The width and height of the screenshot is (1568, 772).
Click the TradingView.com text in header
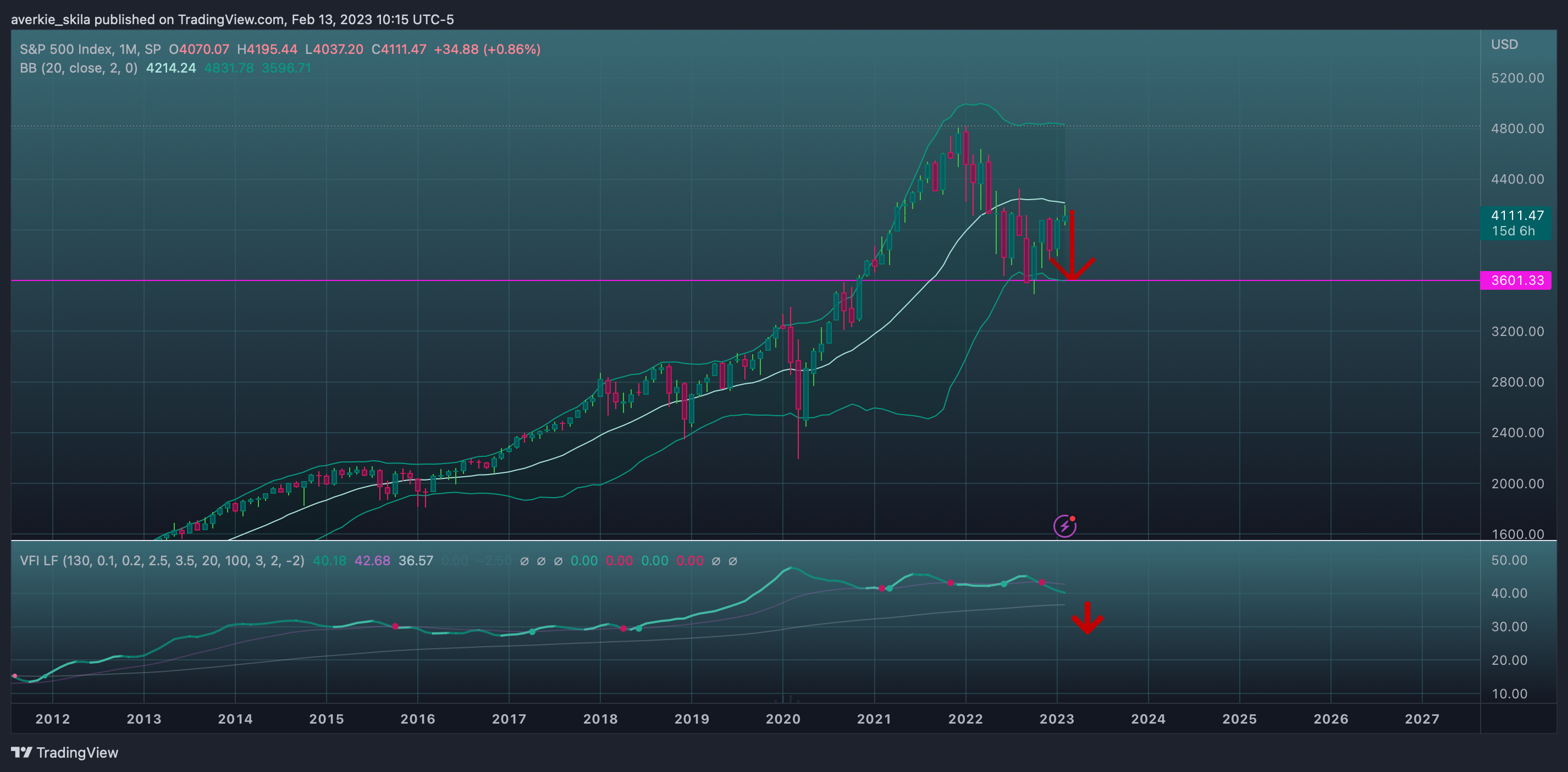tap(231, 19)
